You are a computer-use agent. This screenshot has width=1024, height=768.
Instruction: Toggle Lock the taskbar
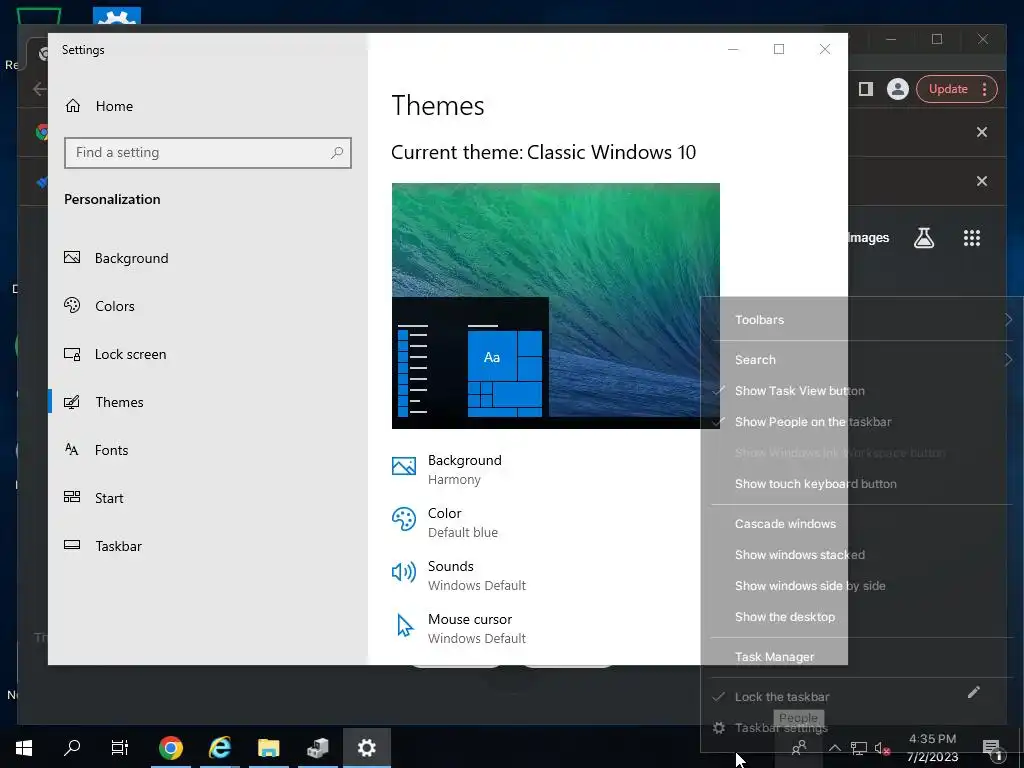click(782, 697)
